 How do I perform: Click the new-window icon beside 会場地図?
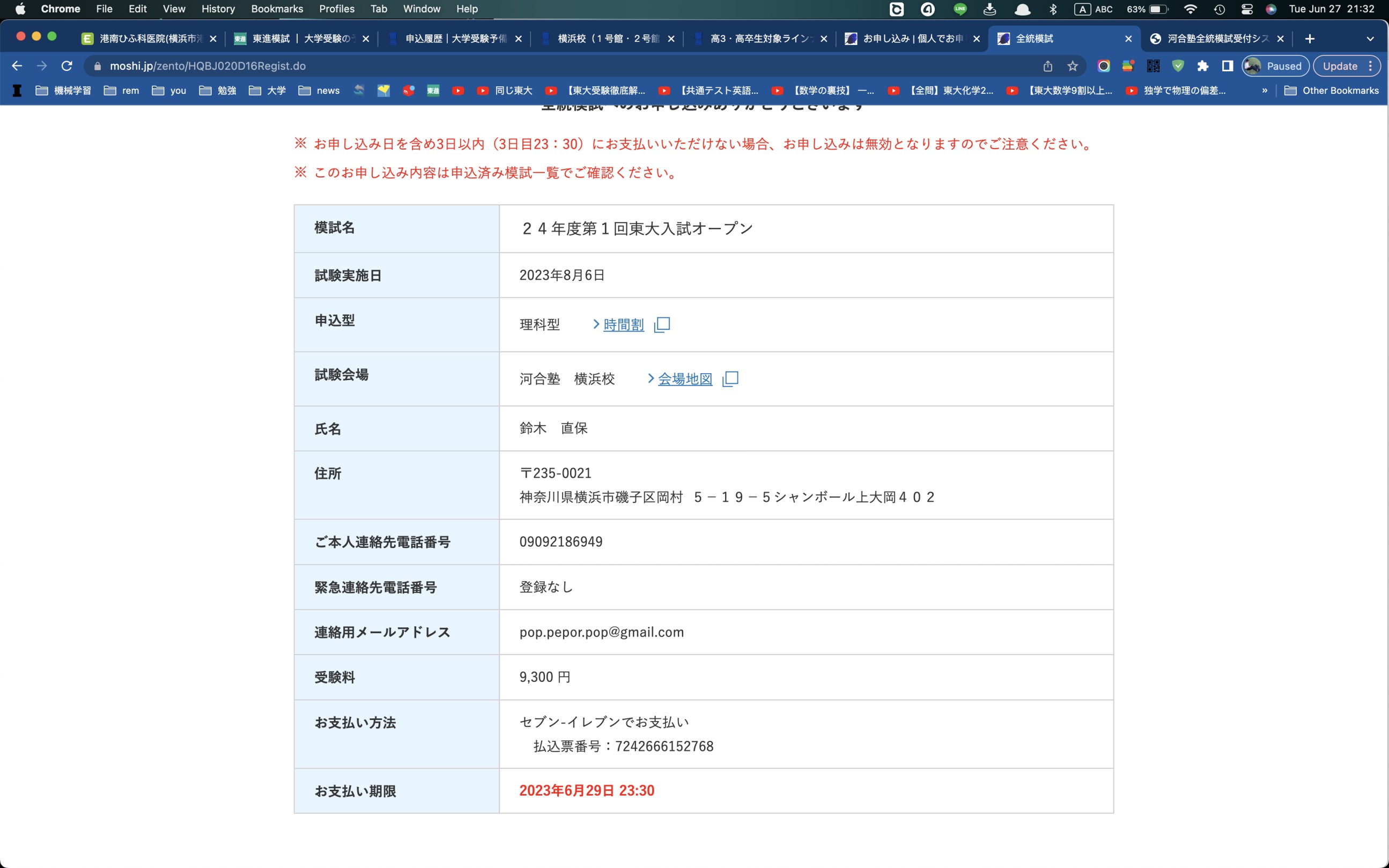(x=730, y=379)
